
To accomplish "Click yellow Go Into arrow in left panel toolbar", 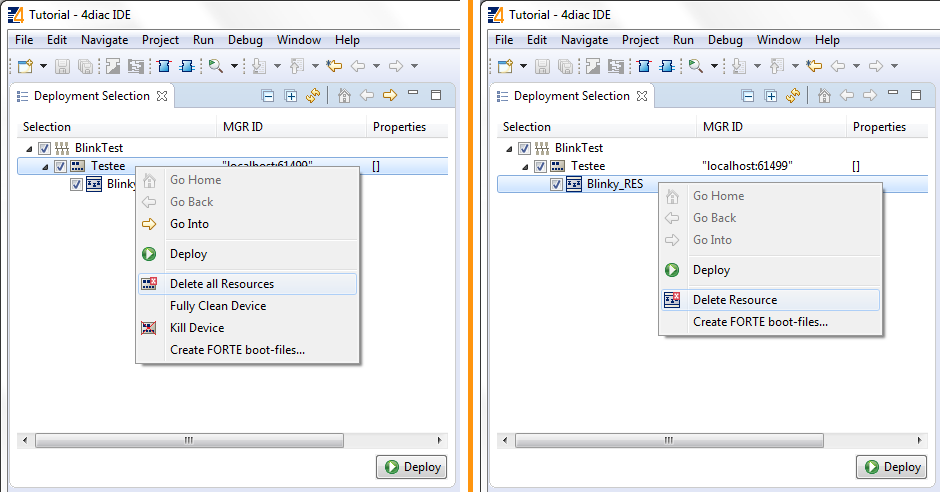I will (x=389, y=96).
